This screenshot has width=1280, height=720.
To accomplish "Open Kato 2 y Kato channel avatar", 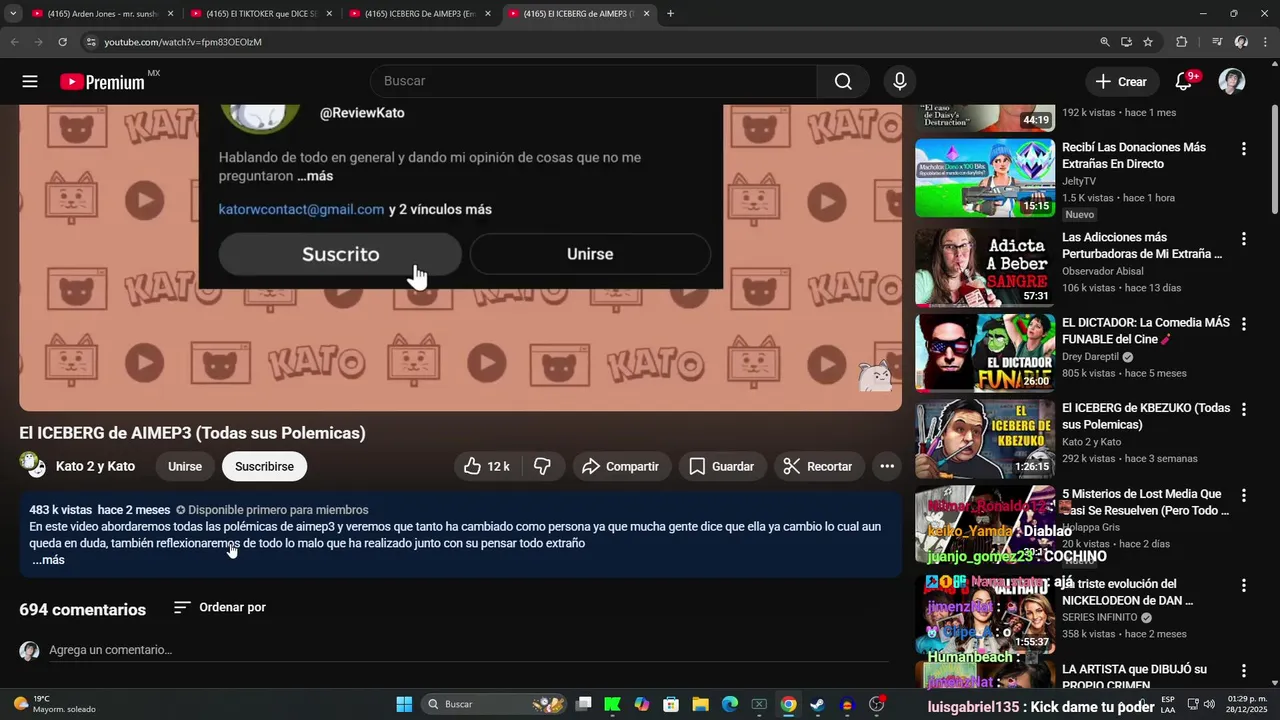I will [x=33, y=465].
